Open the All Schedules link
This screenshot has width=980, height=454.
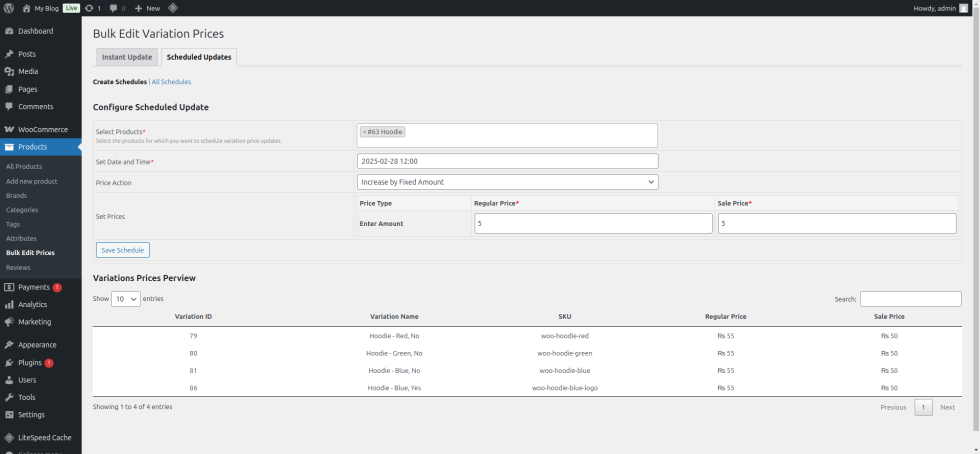[171, 82]
